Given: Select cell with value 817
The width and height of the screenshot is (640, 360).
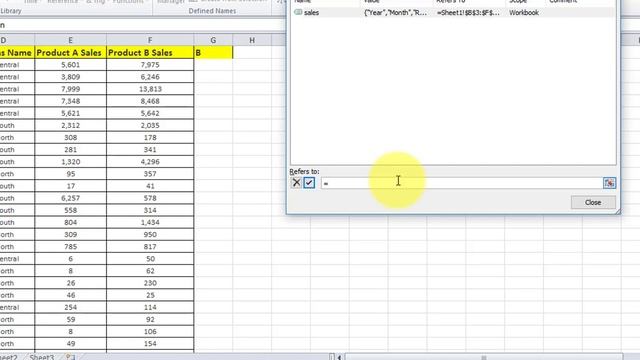Looking at the screenshot, I should tap(150, 247).
